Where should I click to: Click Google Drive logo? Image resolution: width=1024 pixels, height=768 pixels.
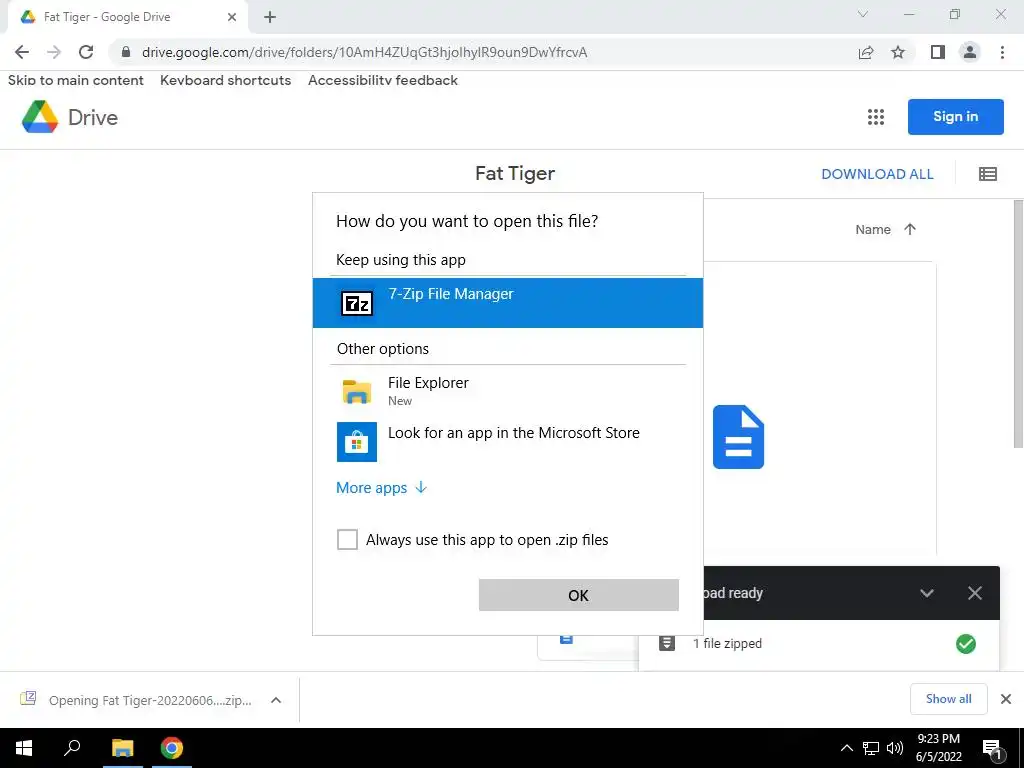coord(70,117)
